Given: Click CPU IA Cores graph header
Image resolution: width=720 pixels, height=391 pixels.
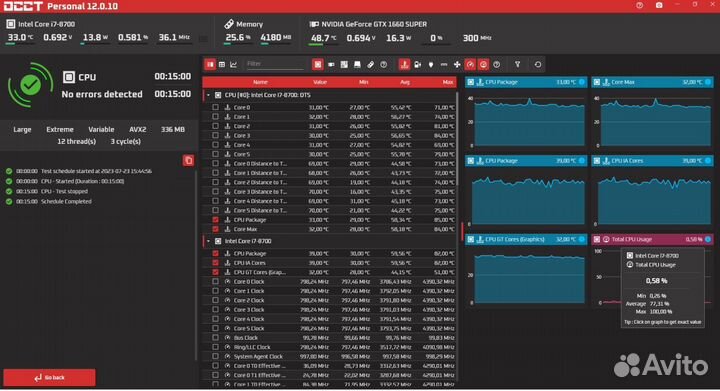Looking at the screenshot, I should [652, 161].
